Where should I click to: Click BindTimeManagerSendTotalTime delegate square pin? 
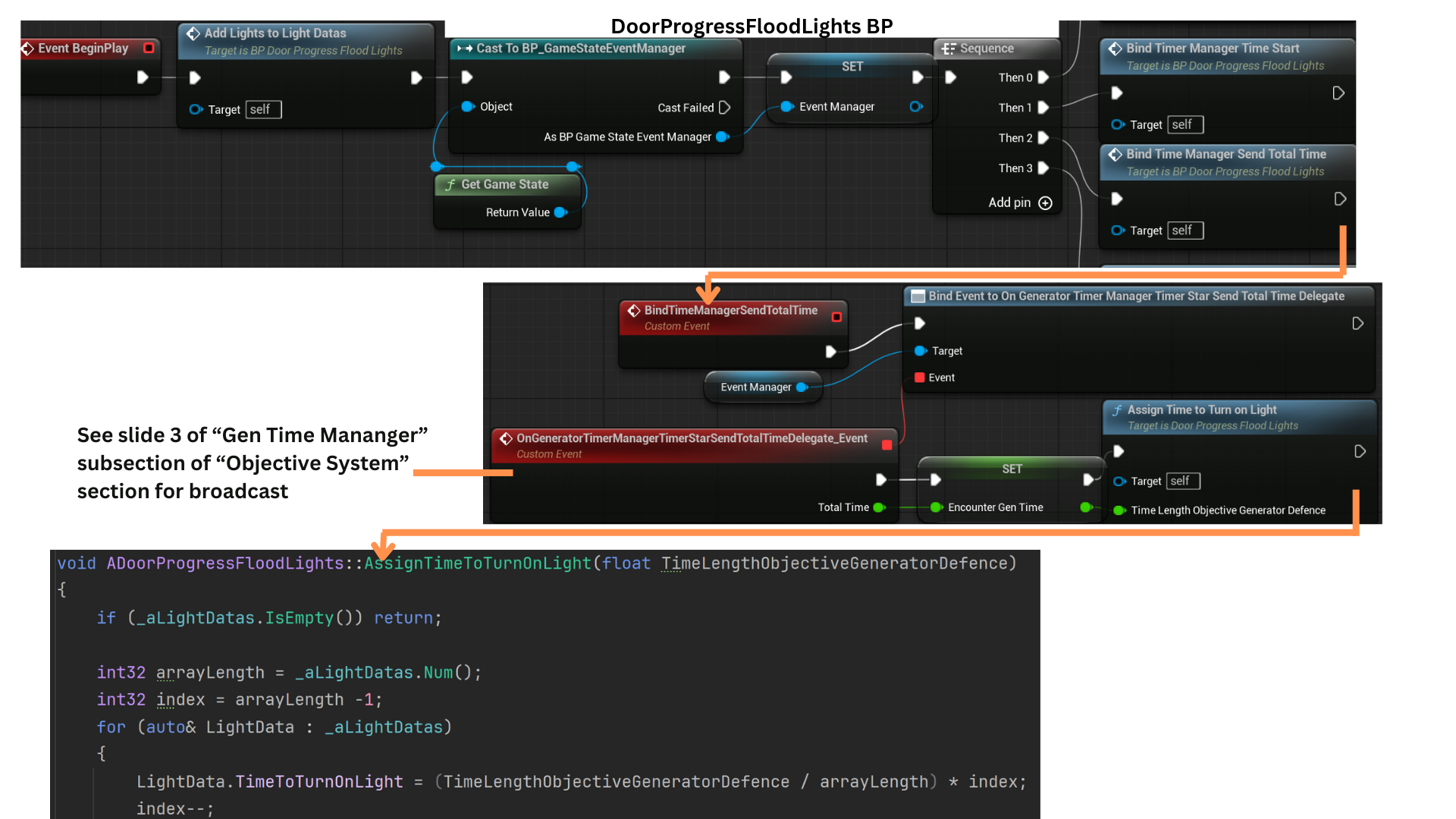pyautogui.click(x=836, y=317)
